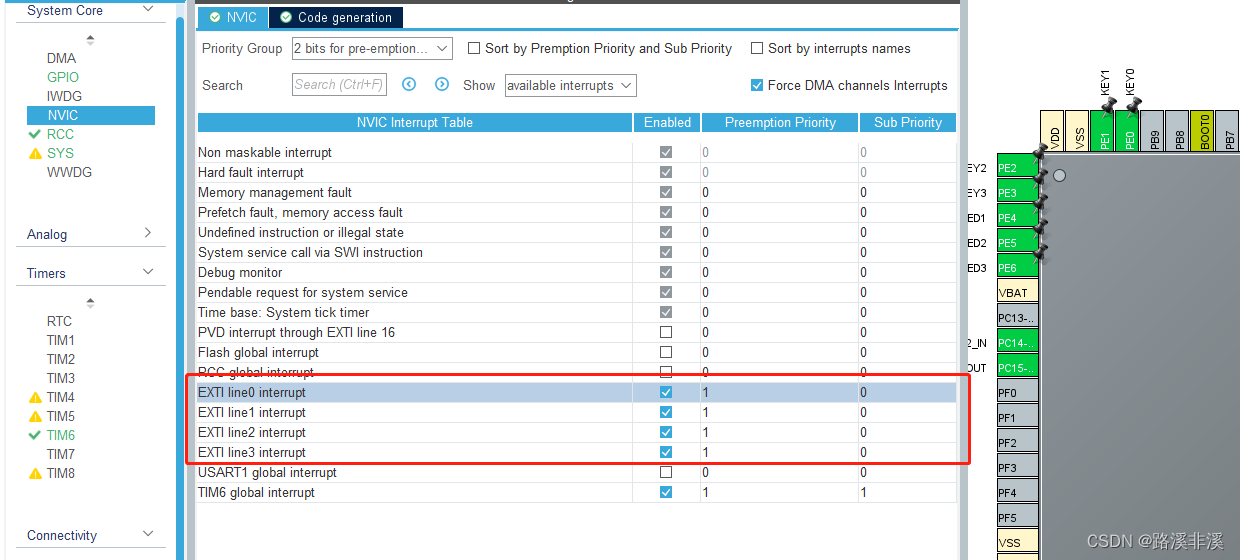Viewport: 1240px width, 560px height.
Task: Expand the Connectivity category
Action: 91,535
